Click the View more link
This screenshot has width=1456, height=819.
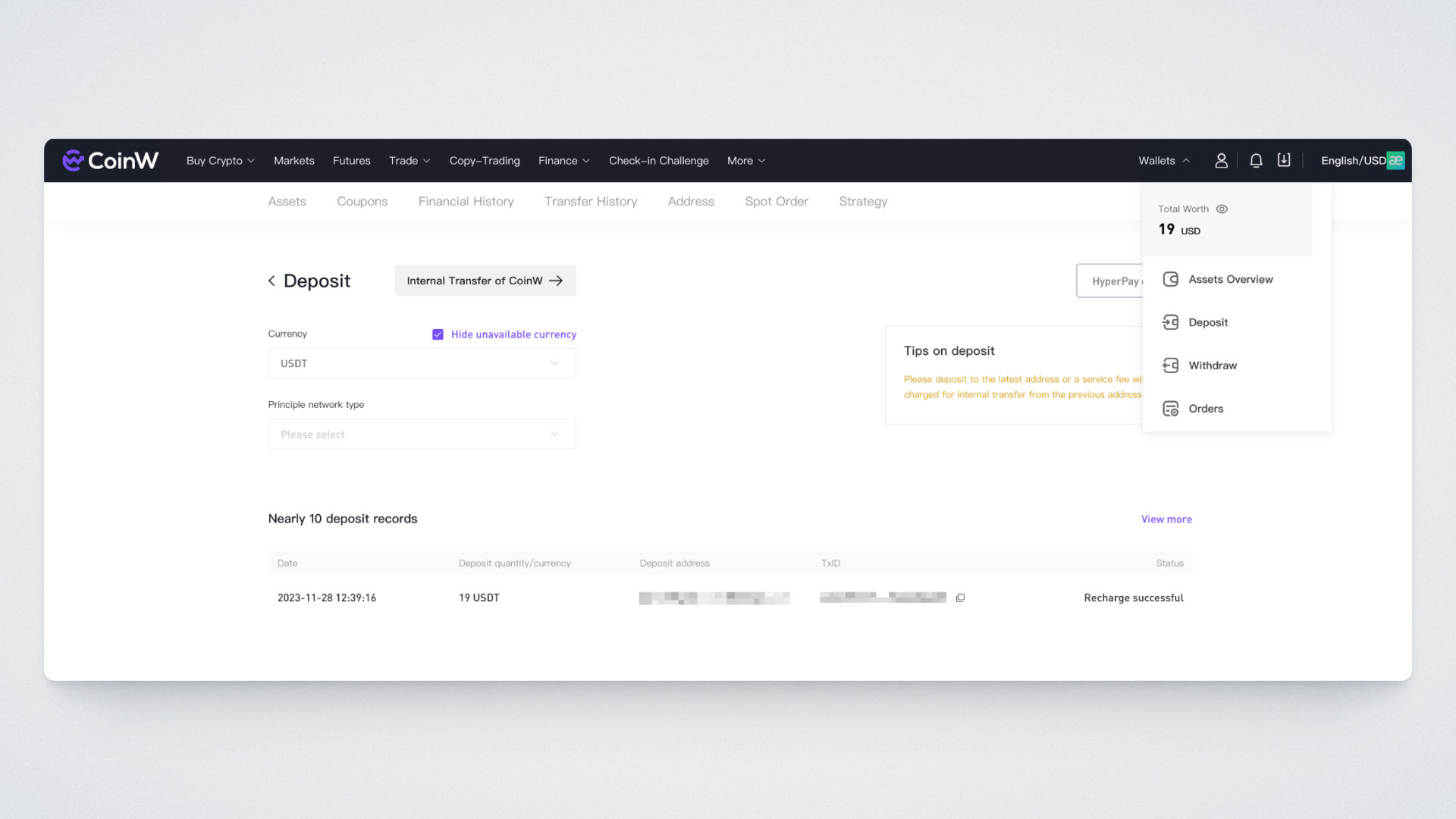click(1166, 519)
